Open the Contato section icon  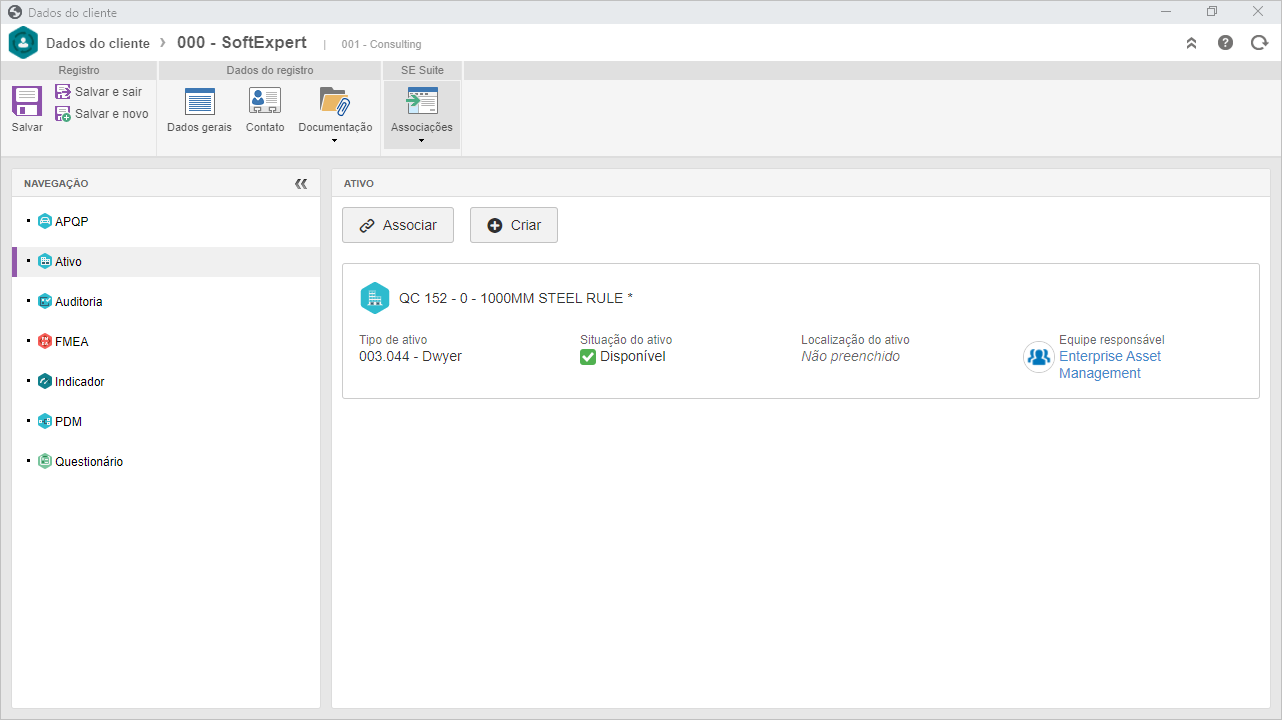point(265,101)
